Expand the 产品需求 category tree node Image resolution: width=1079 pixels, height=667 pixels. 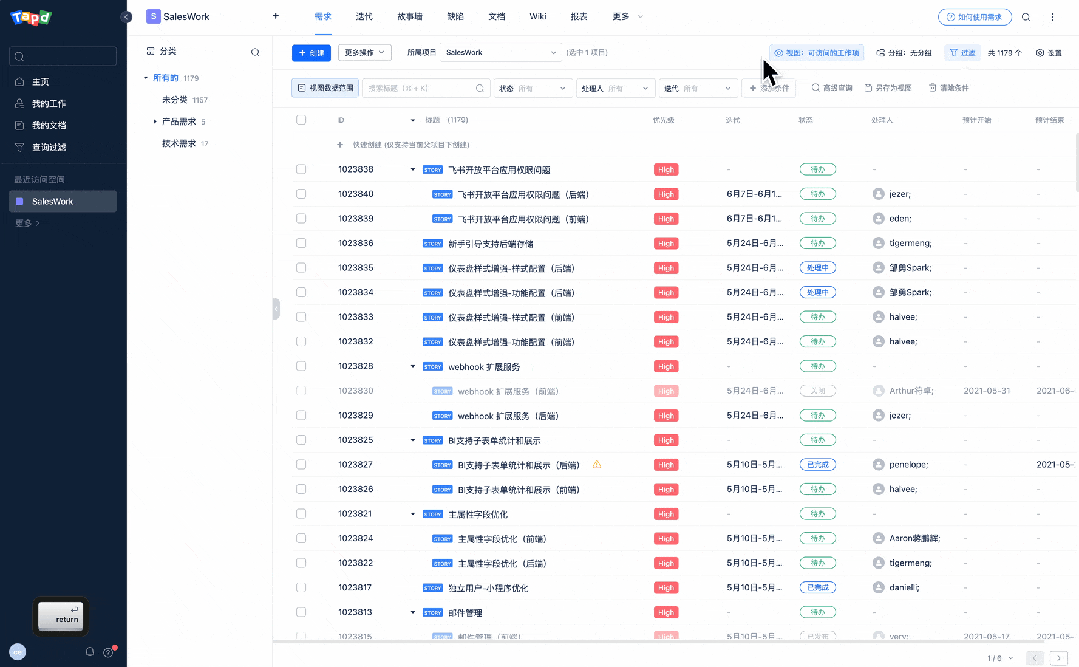click(155, 122)
